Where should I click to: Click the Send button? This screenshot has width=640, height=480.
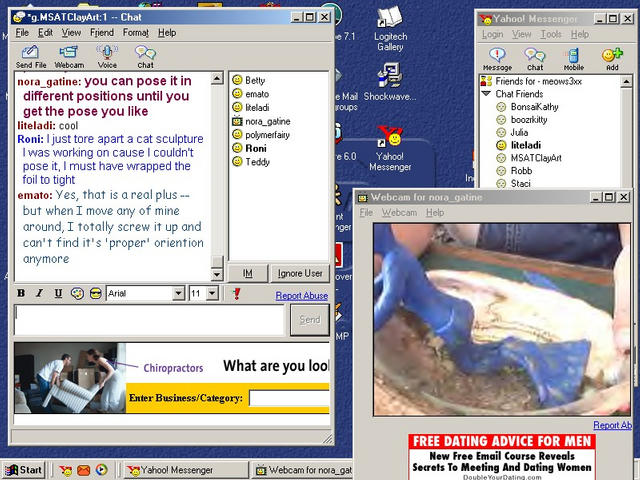coord(310,320)
